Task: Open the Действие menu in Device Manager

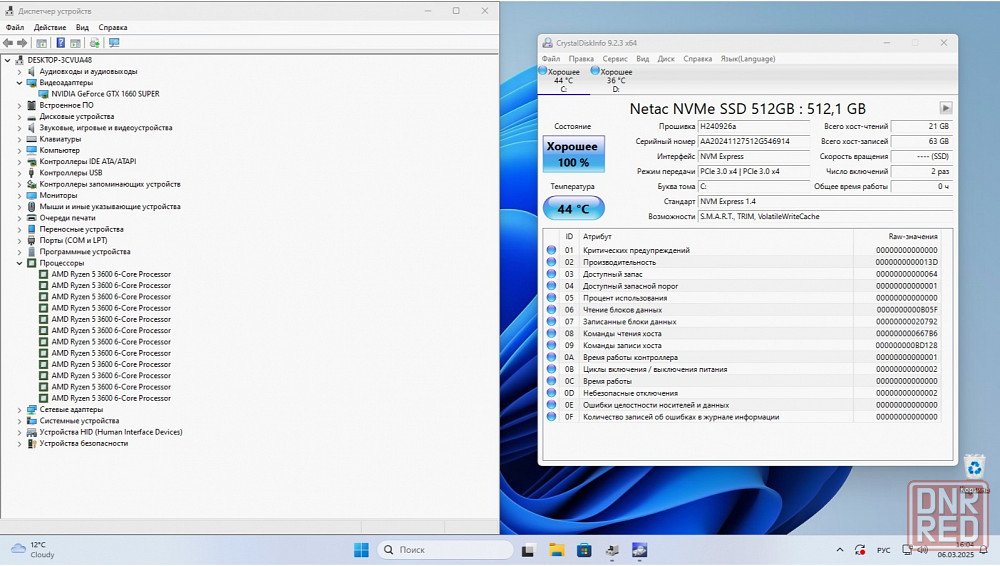Action: click(x=50, y=27)
